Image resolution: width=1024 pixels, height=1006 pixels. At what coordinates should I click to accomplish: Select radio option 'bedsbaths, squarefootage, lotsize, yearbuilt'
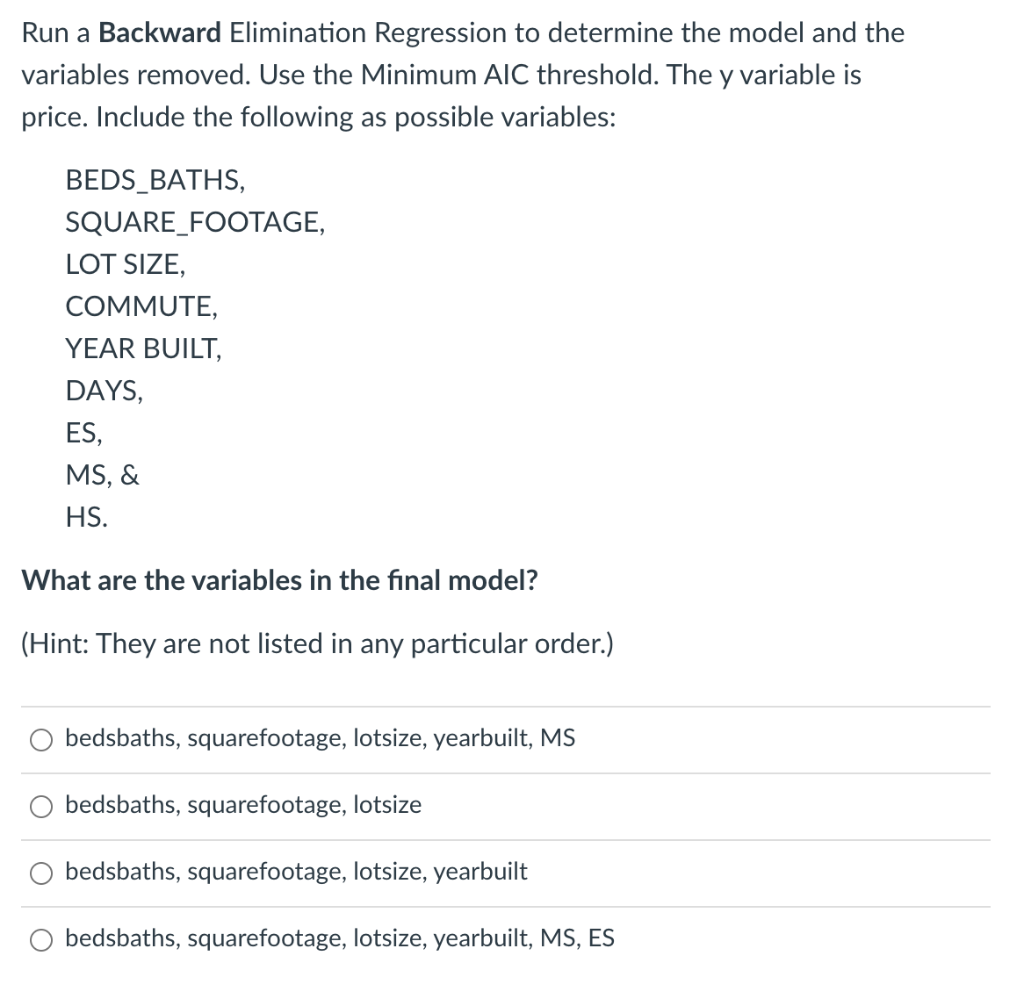[x=40, y=873]
